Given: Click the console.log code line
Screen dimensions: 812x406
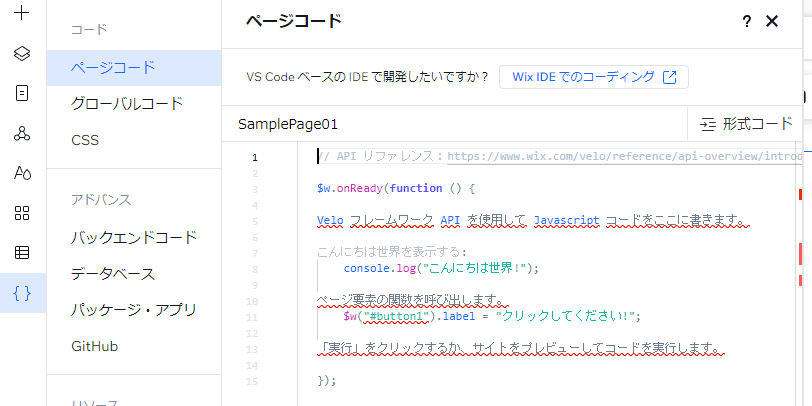Looking at the screenshot, I should click(441, 269).
